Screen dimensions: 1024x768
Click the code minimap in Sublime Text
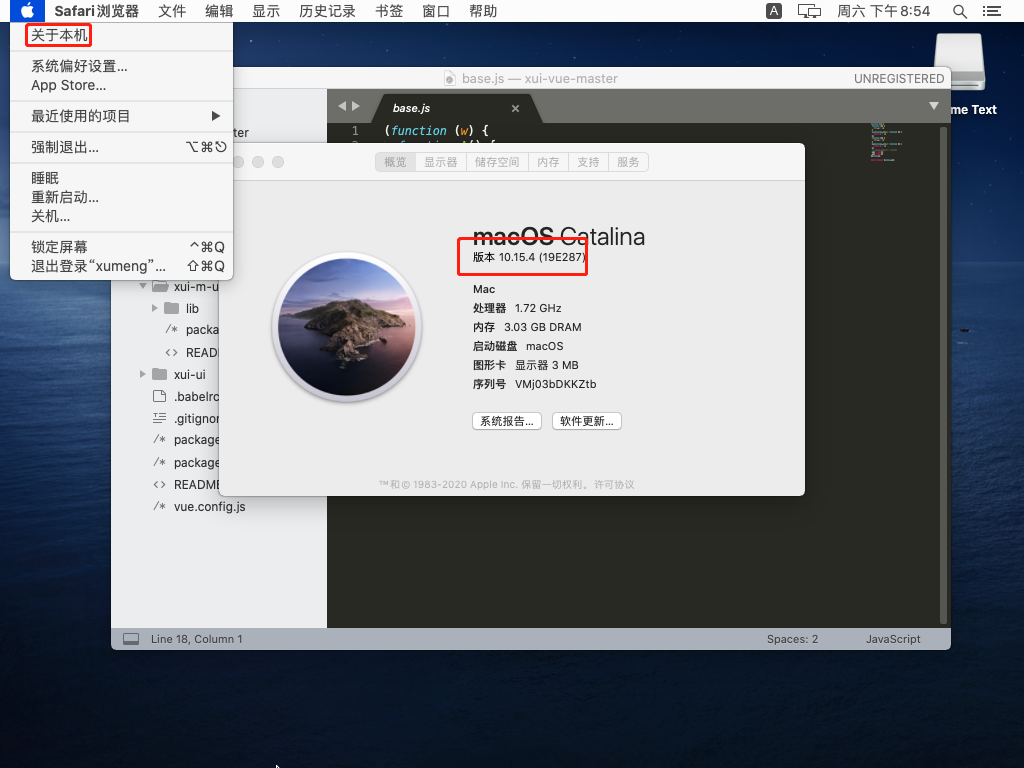click(886, 142)
